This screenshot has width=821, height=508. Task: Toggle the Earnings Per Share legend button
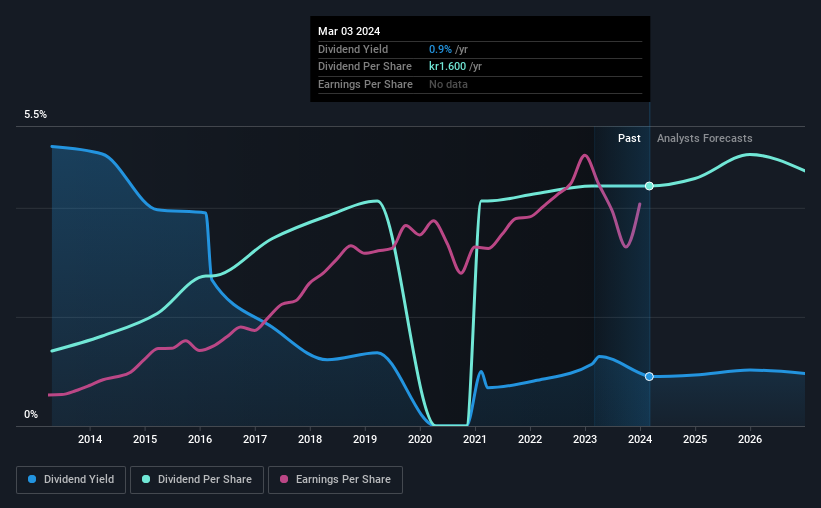coord(335,480)
